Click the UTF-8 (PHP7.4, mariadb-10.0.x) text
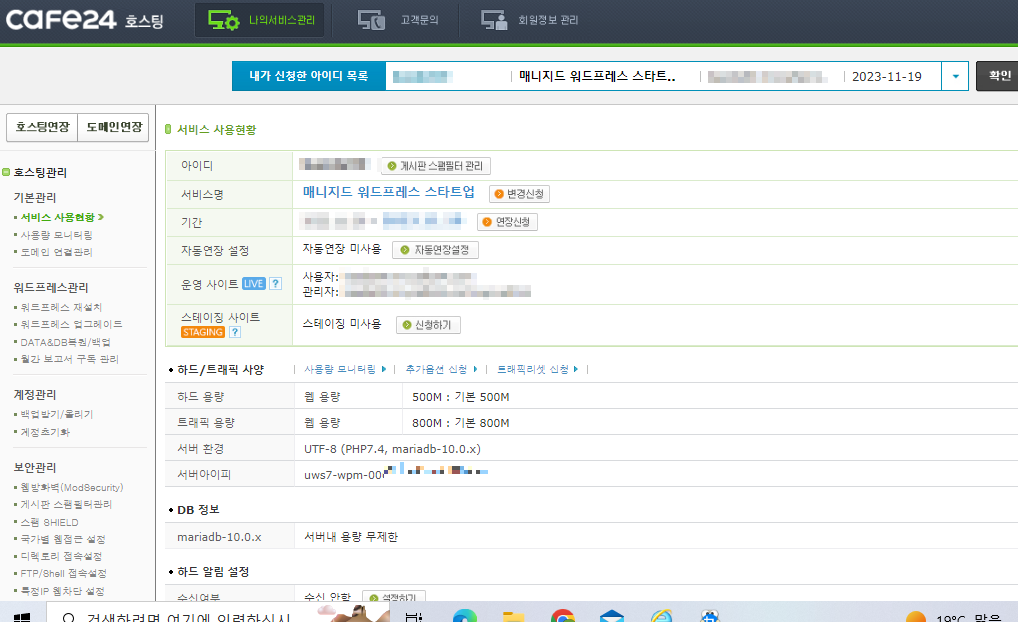 click(x=392, y=449)
